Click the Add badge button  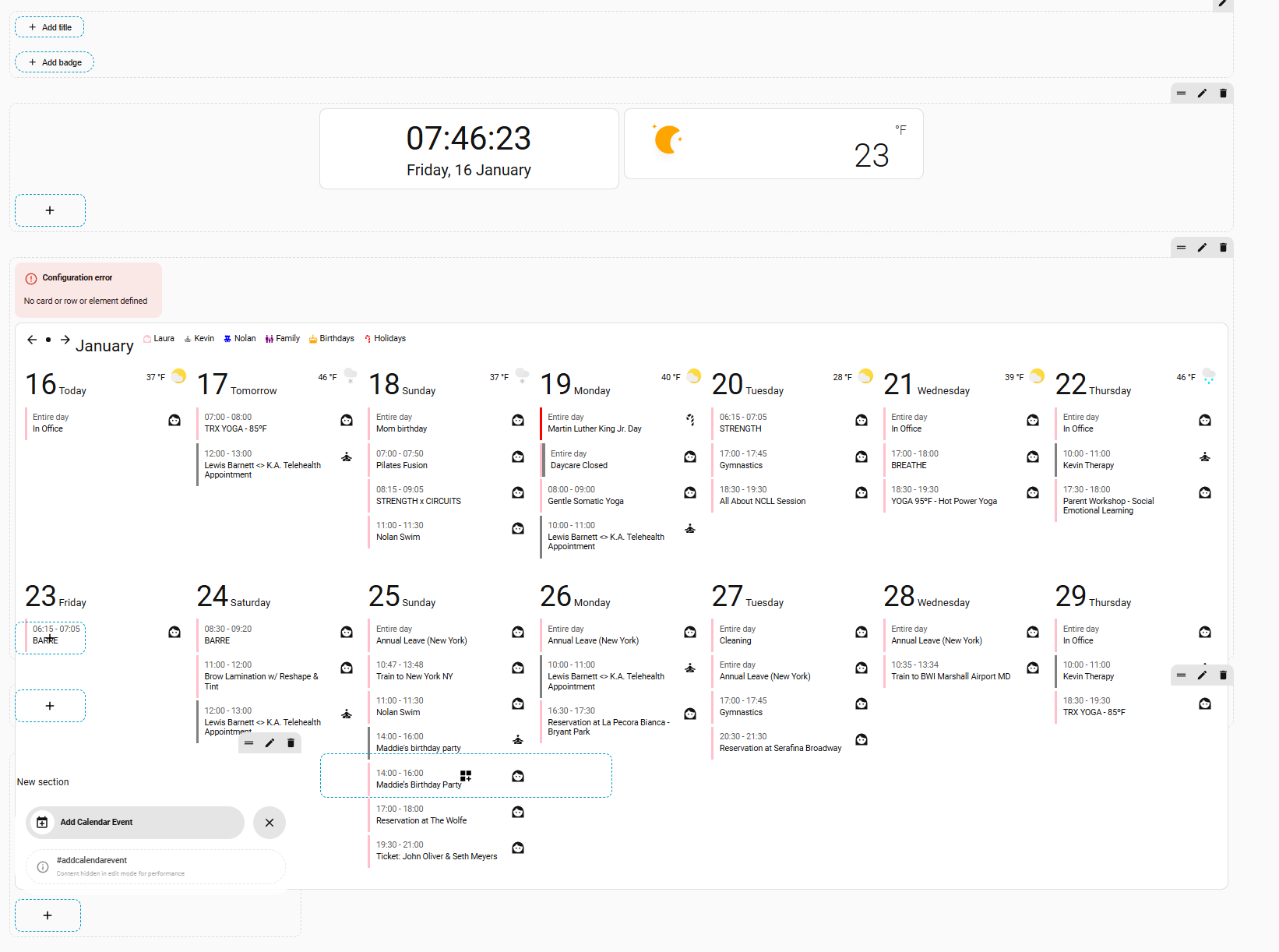(55, 62)
